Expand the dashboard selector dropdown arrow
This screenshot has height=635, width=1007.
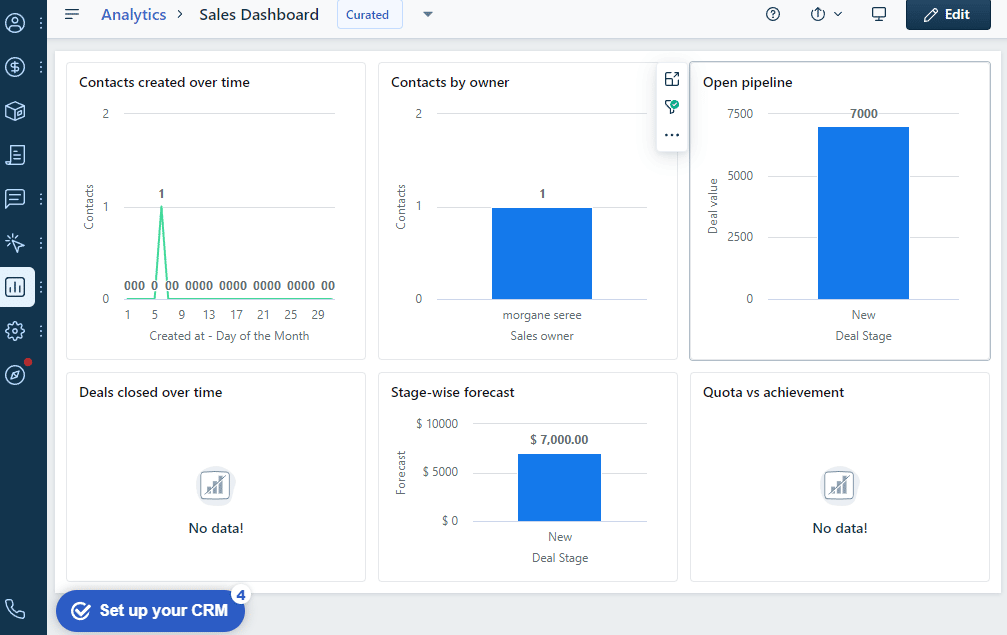[x=428, y=14]
